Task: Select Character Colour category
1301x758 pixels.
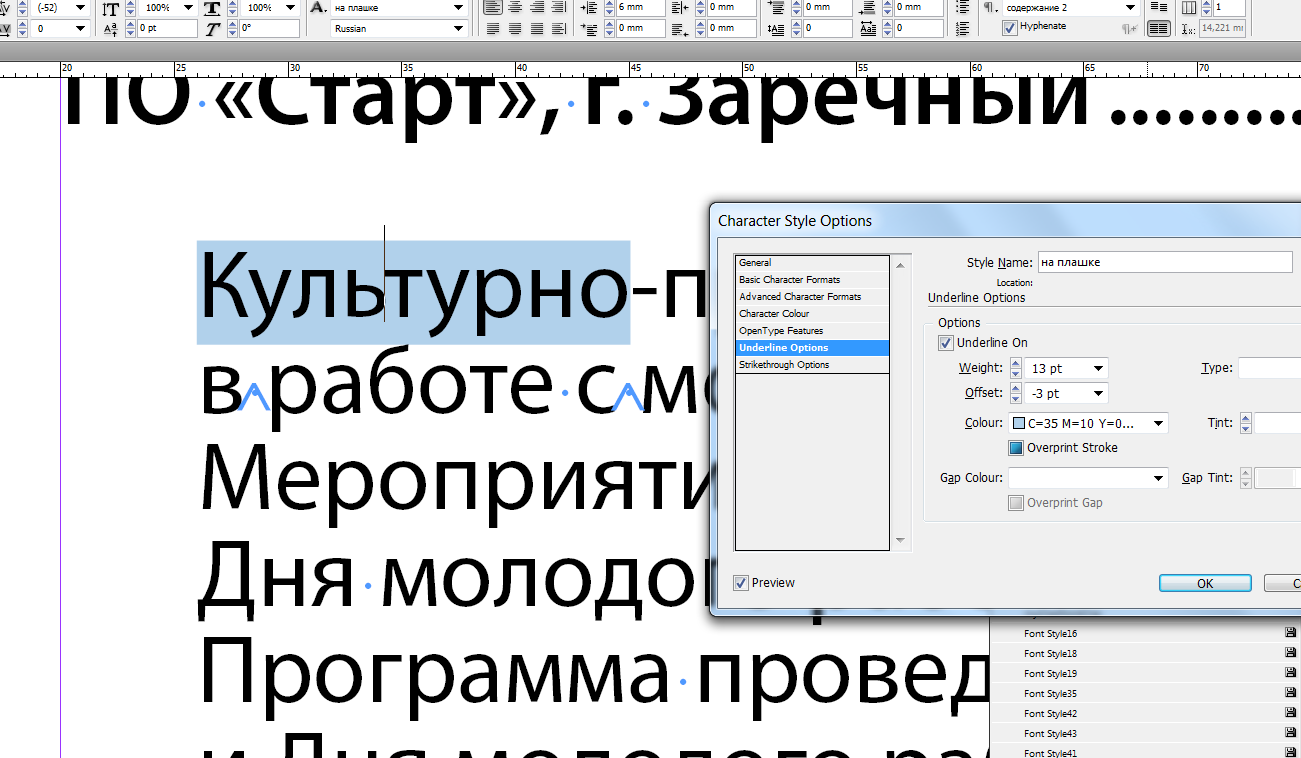Action: pyautogui.click(x=812, y=314)
